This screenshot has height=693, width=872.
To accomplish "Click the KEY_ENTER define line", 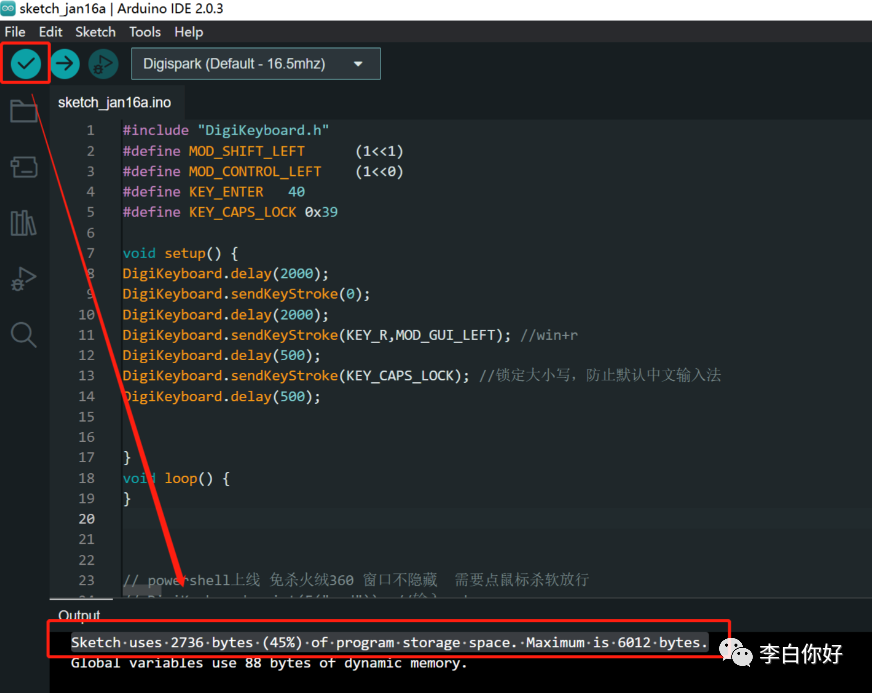I will point(214,192).
